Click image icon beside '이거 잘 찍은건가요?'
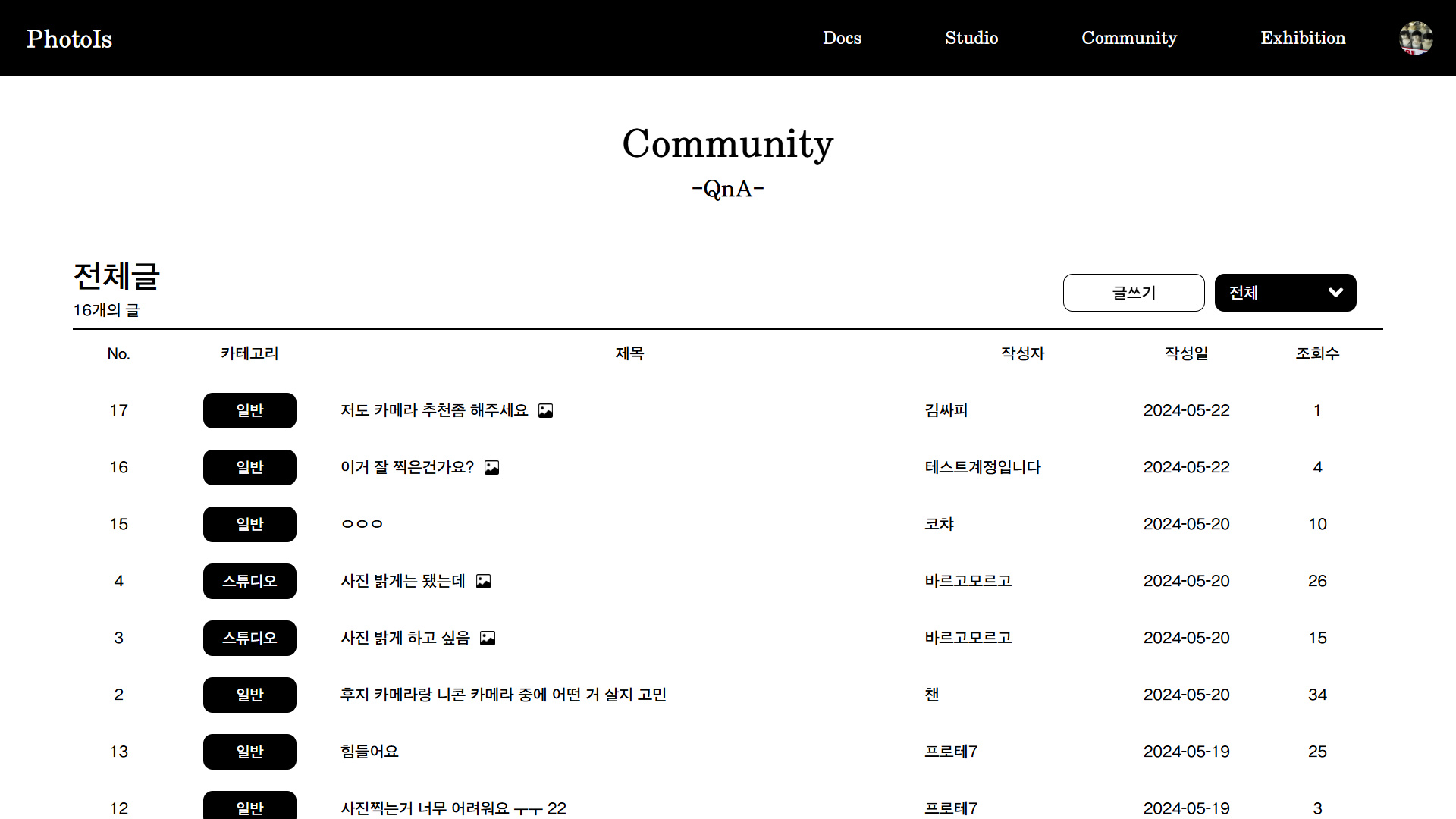This screenshot has width=1456, height=819. coord(491,468)
